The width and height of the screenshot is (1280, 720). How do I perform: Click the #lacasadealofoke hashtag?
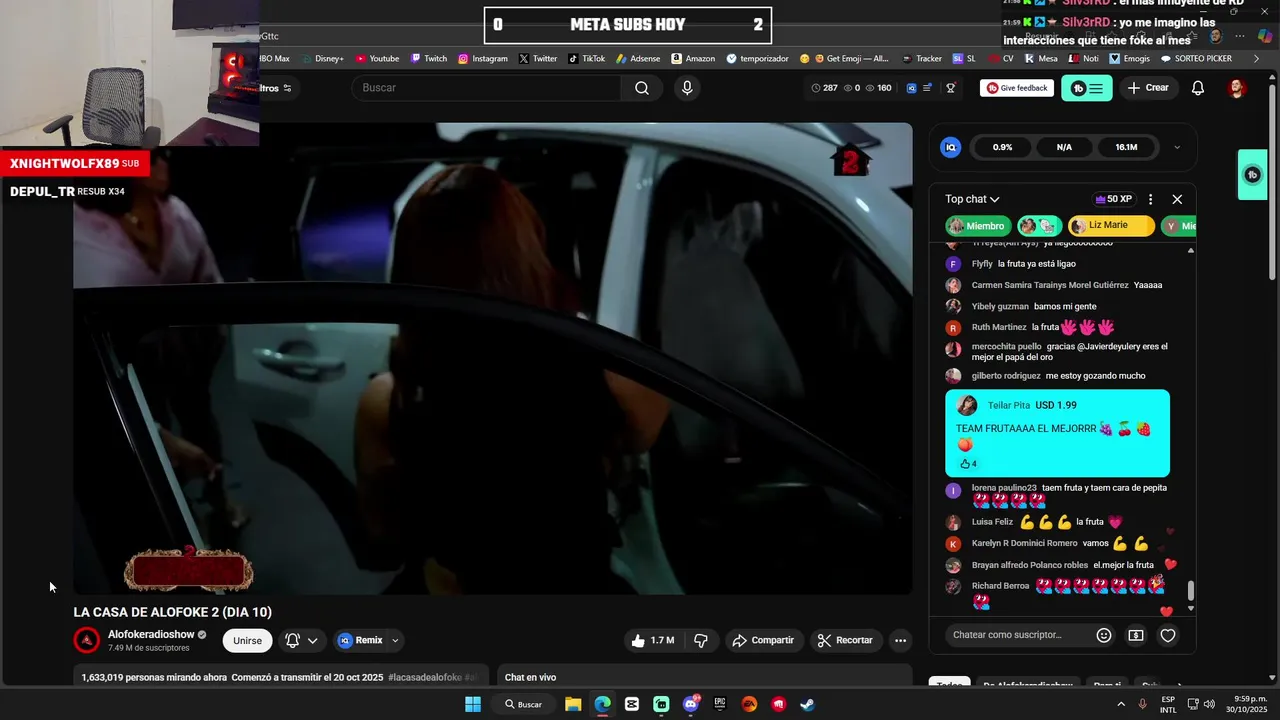(424, 677)
